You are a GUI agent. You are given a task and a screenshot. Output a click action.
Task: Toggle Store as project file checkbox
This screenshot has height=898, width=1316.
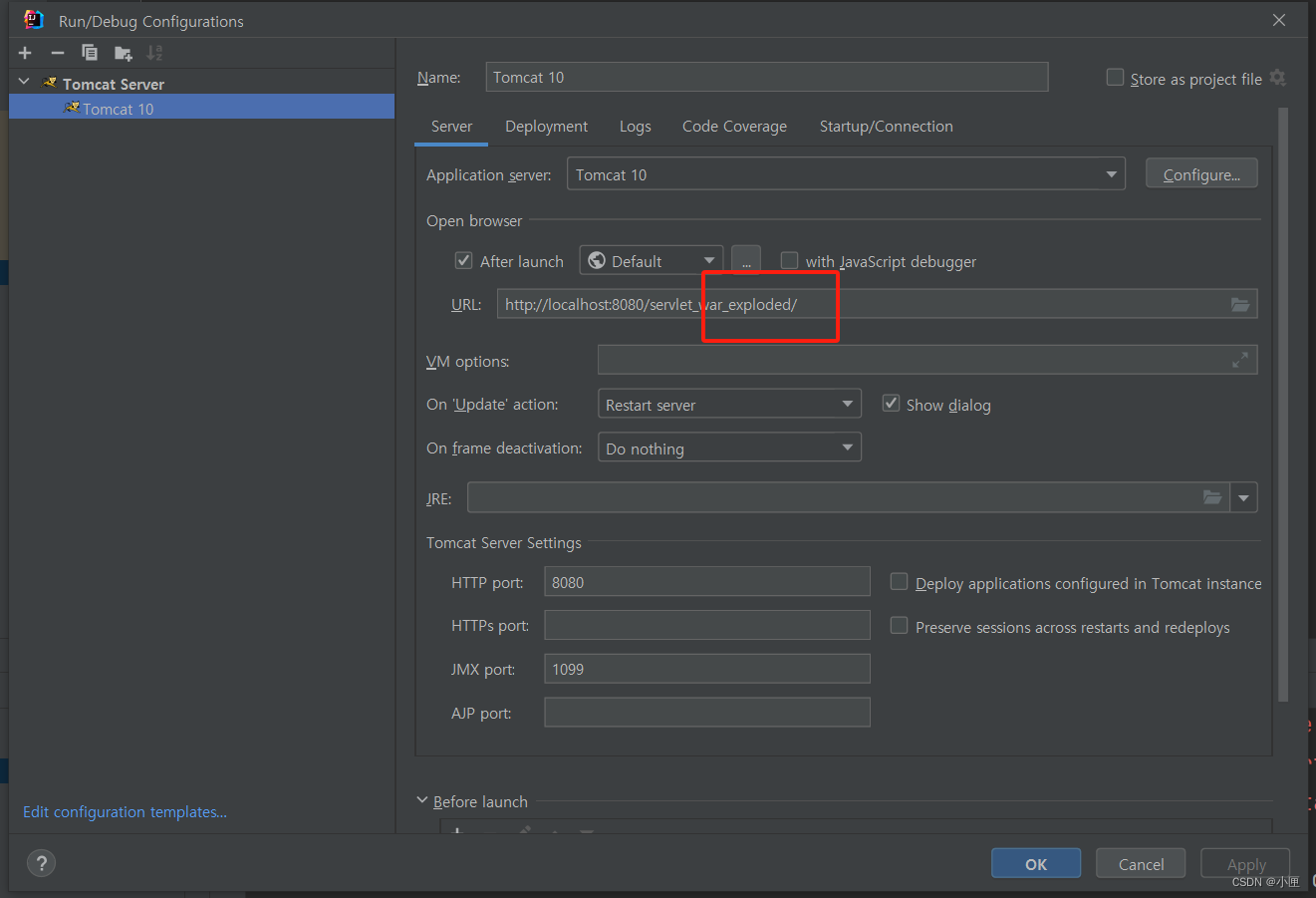pos(1116,77)
